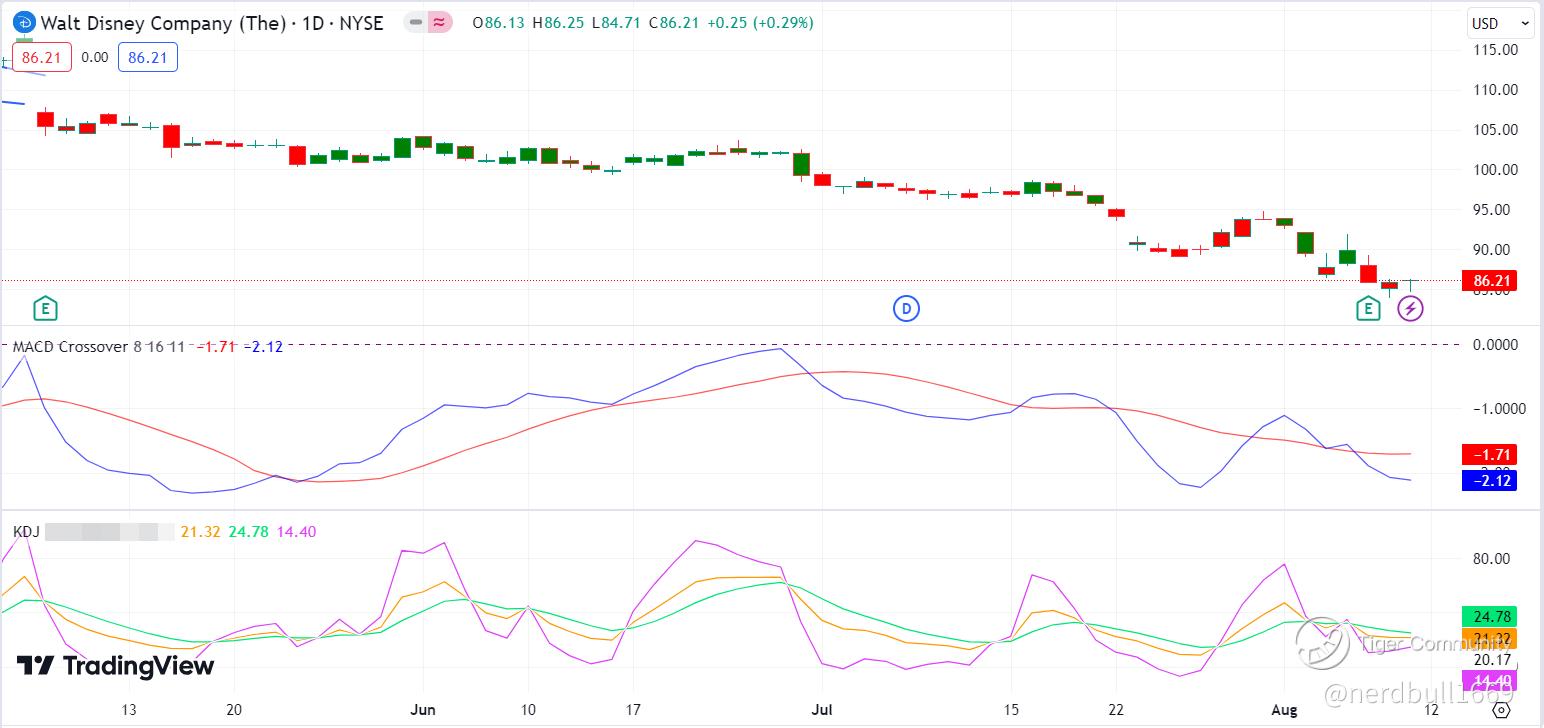Open the USD currency dropdown
Image resolution: width=1544 pixels, height=728 pixels.
tap(1500, 23)
